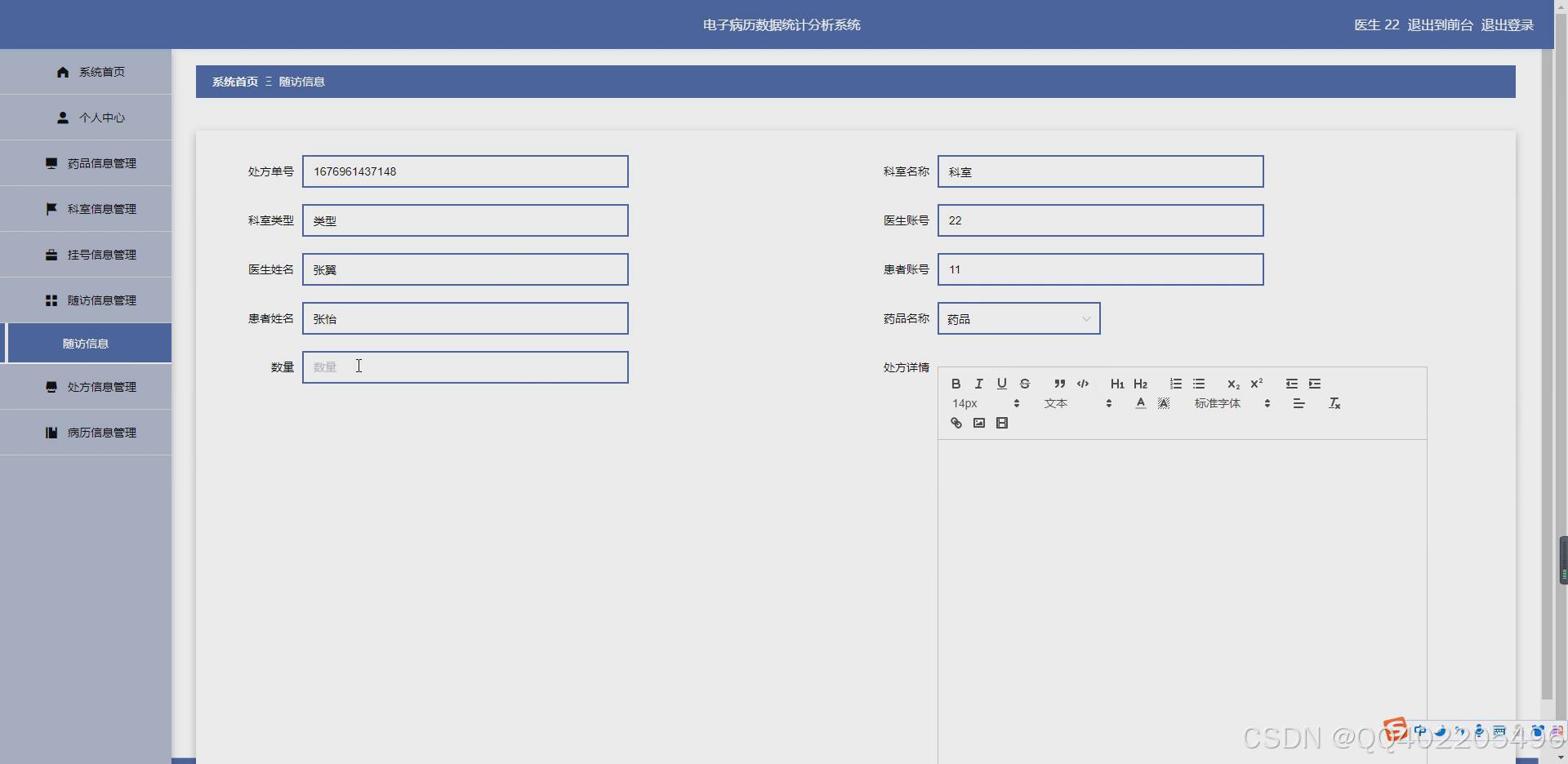1568x764 pixels.
Task: Collapse 随访信息管理 menu
Action: [86, 300]
